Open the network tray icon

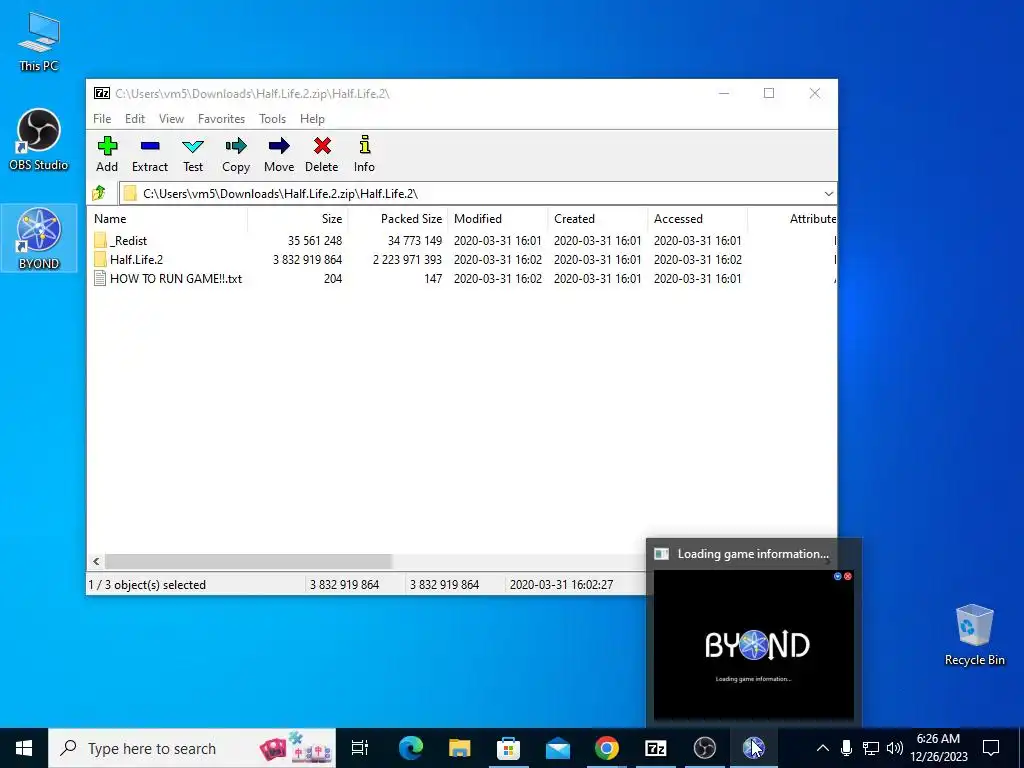(871, 748)
